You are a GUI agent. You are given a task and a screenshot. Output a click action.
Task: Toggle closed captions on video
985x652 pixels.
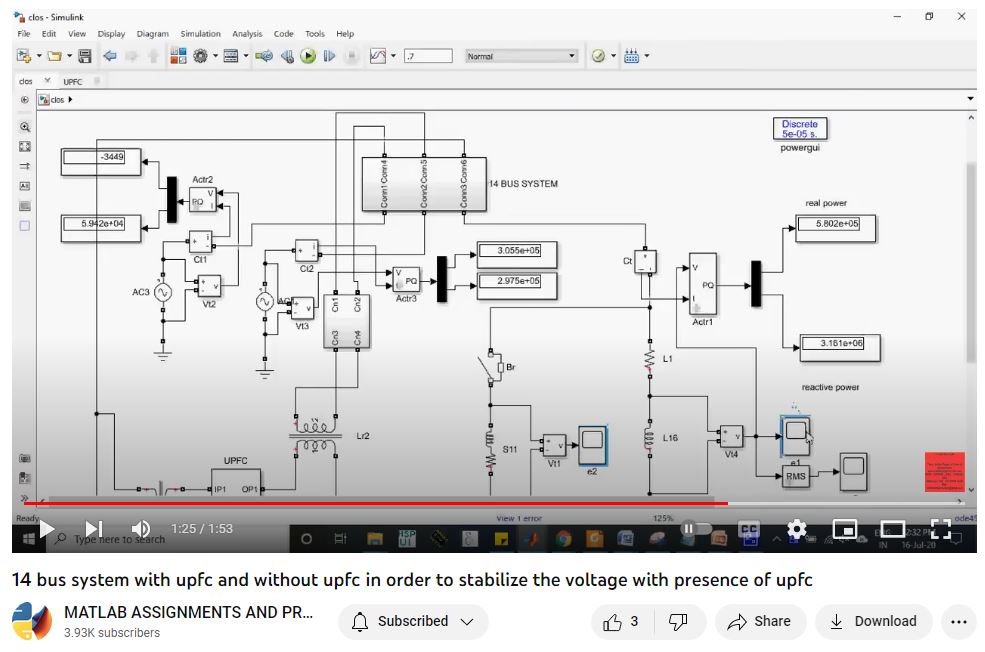tap(748, 529)
